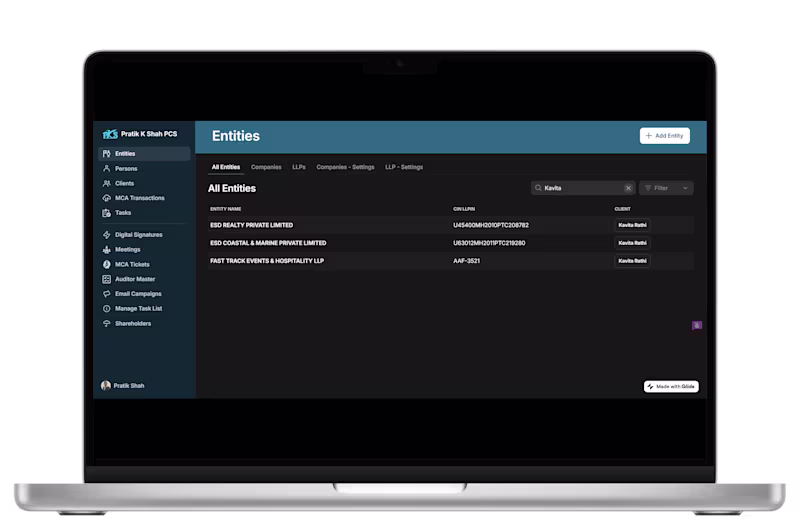The height and width of the screenshot is (520, 800).
Task: Click the Meetings icon in sidebar
Action: (x=107, y=250)
